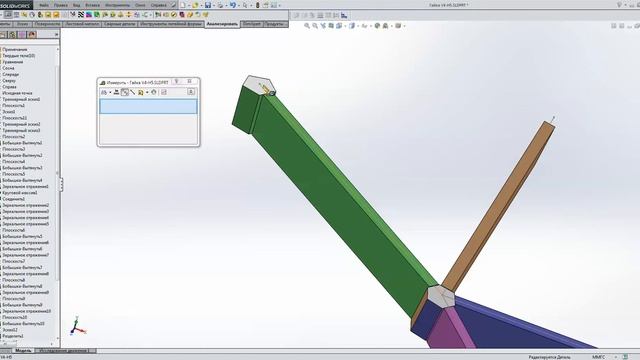This screenshot has height=360, width=640.
Task: Open View Settings icon
Action: [x=398, y=26]
